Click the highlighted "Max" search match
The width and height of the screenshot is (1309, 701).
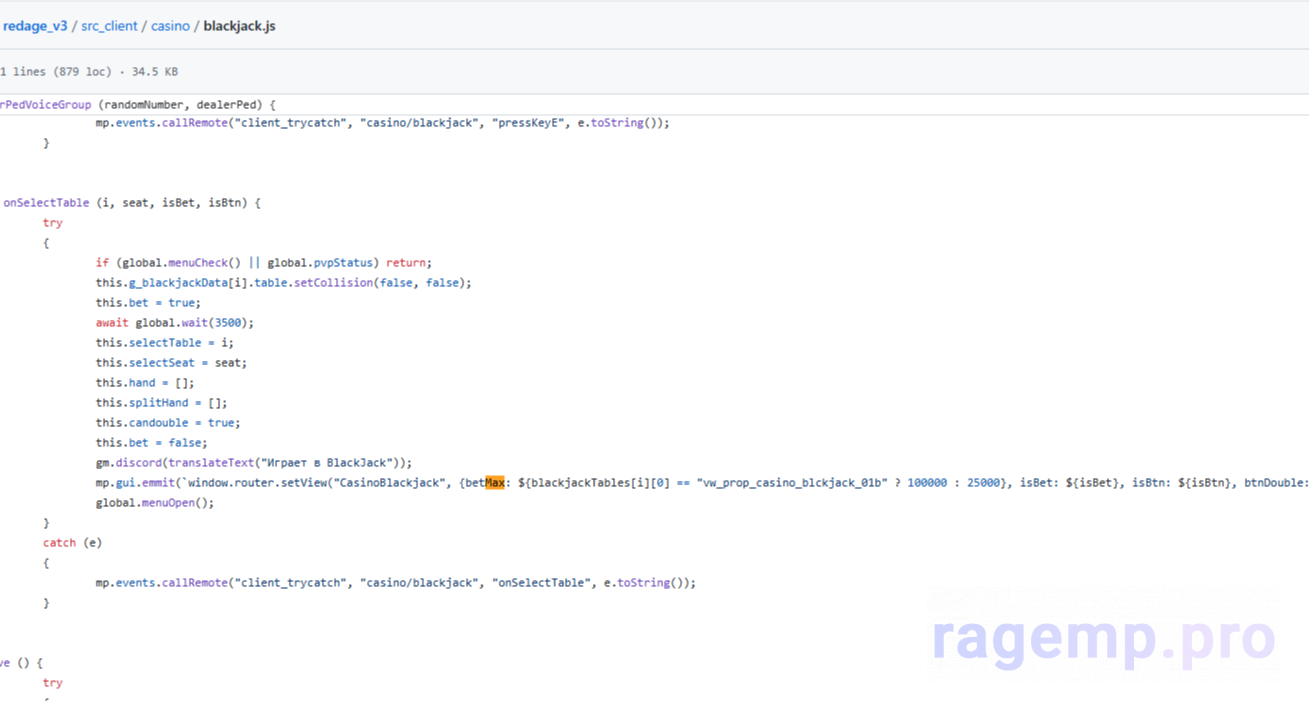tap(494, 483)
